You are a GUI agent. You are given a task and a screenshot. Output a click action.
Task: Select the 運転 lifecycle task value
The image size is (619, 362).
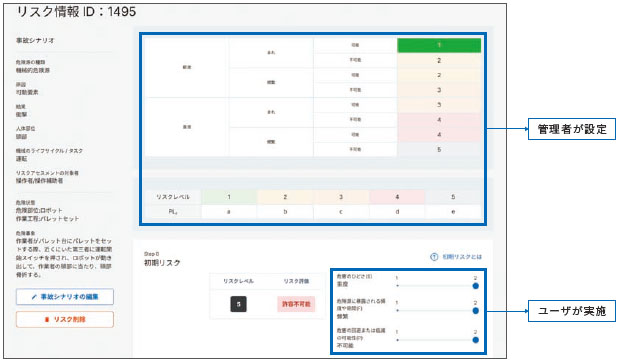coord(22,159)
